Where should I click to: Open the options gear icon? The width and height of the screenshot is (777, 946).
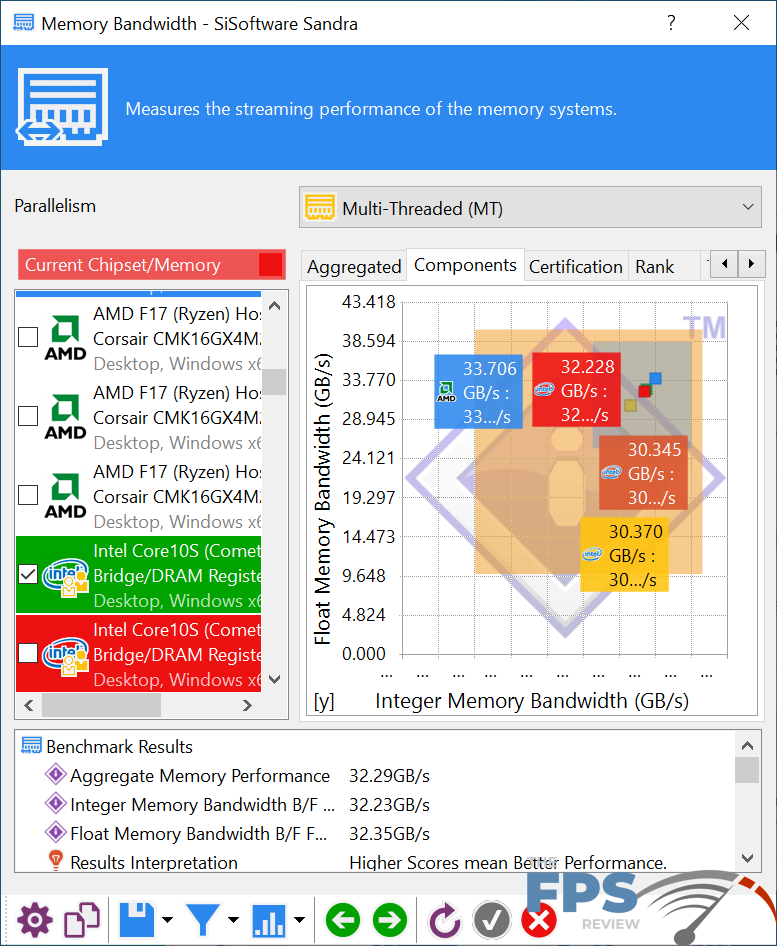point(34,919)
